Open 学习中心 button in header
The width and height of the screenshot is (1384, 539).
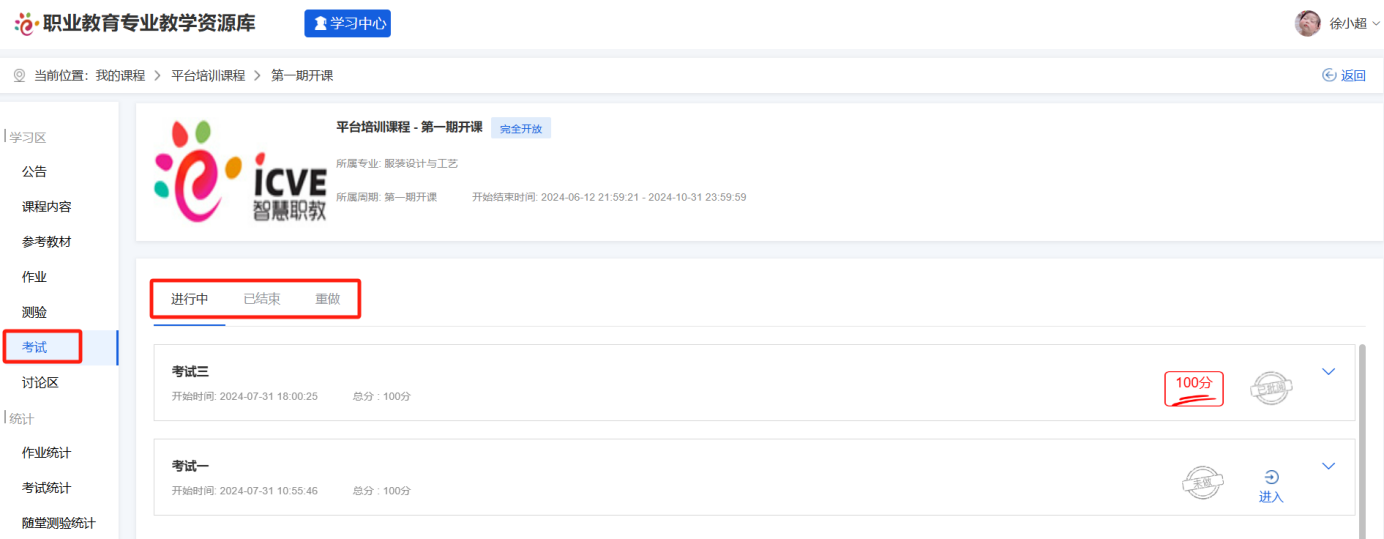[347, 23]
